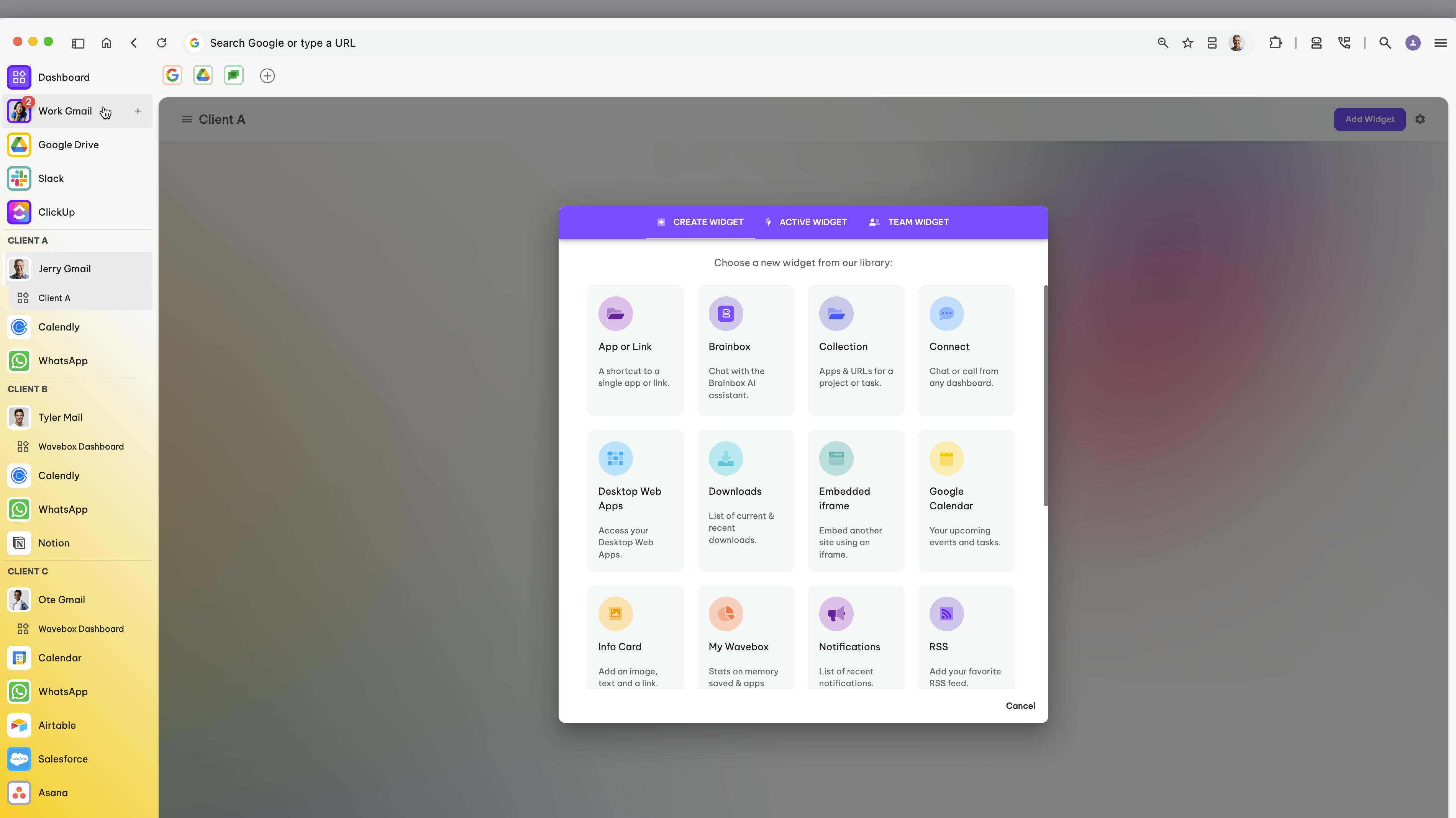Screen dimensions: 1456x818
Task: Reload the current page
Action: tap(162, 43)
